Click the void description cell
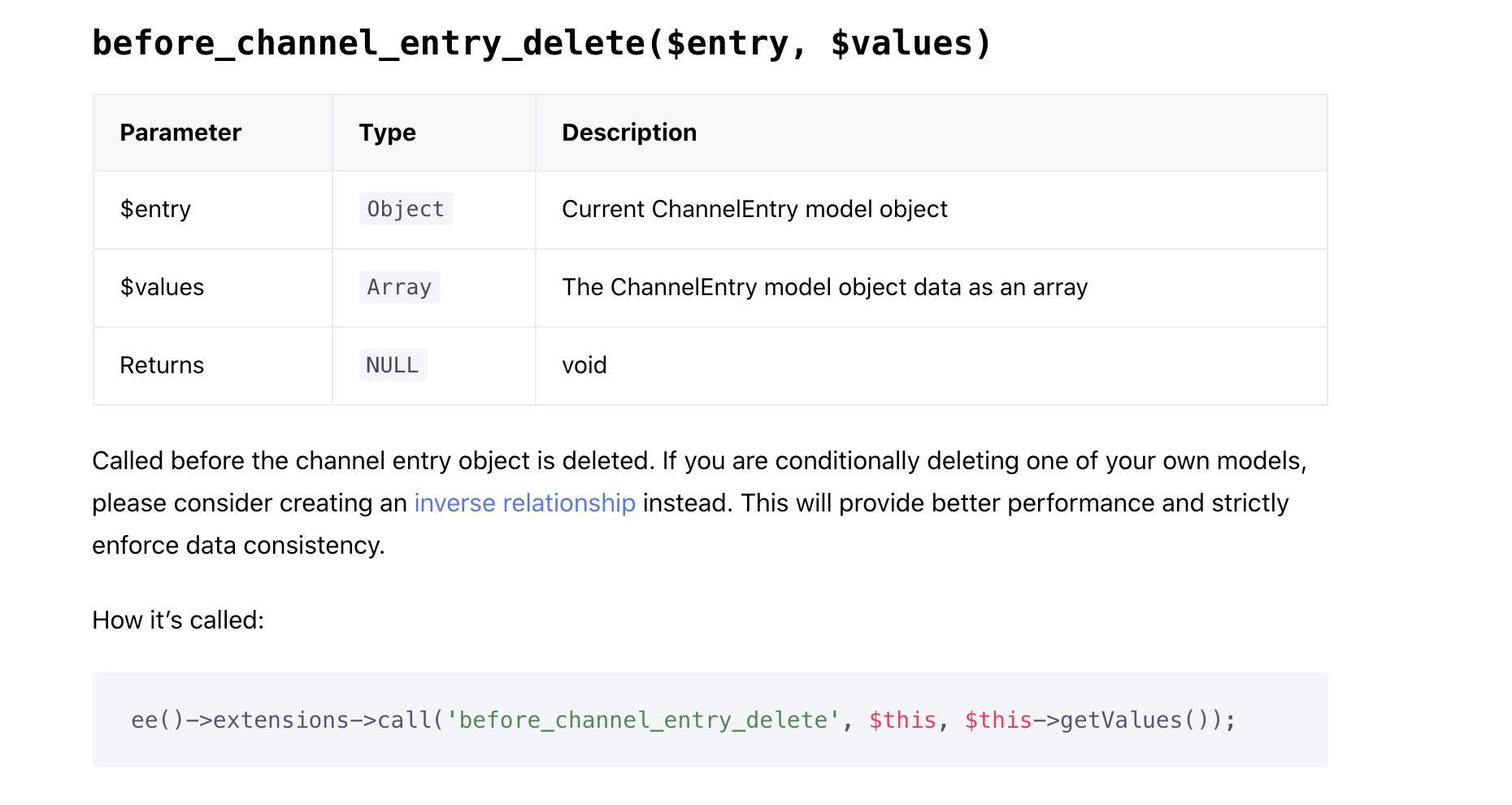 click(x=584, y=364)
